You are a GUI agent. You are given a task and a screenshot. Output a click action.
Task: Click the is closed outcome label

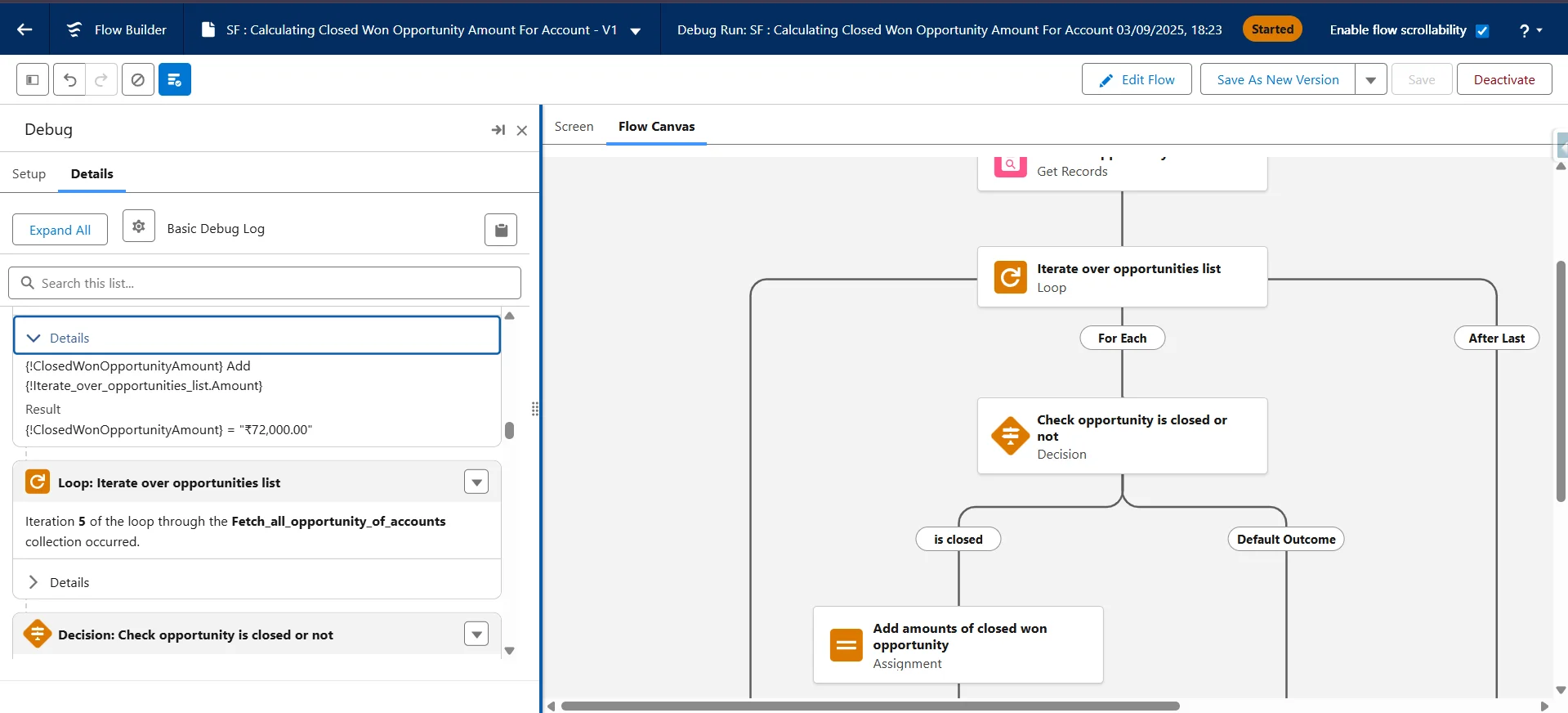[x=958, y=539]
